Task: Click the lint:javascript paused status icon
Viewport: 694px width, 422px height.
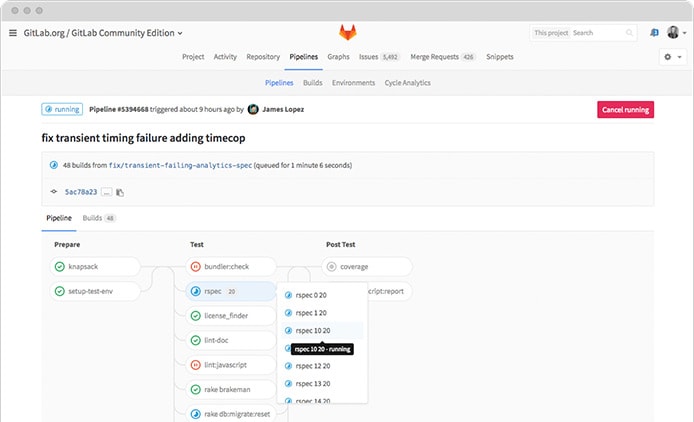Action: [195, 365]
